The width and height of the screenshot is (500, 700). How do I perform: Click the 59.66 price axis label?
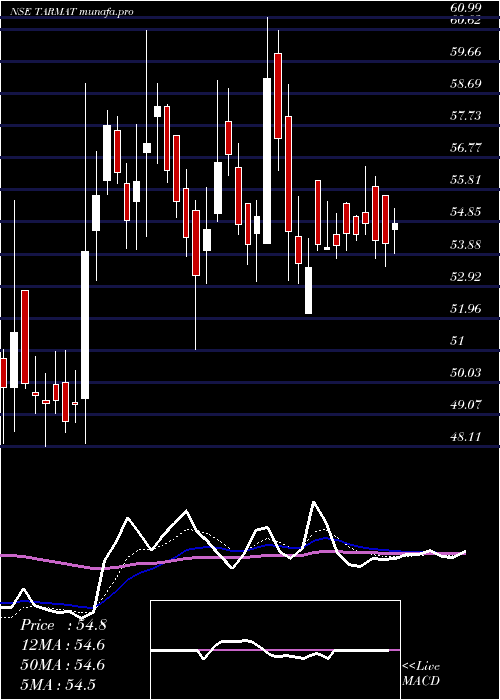tap(466, 51)
